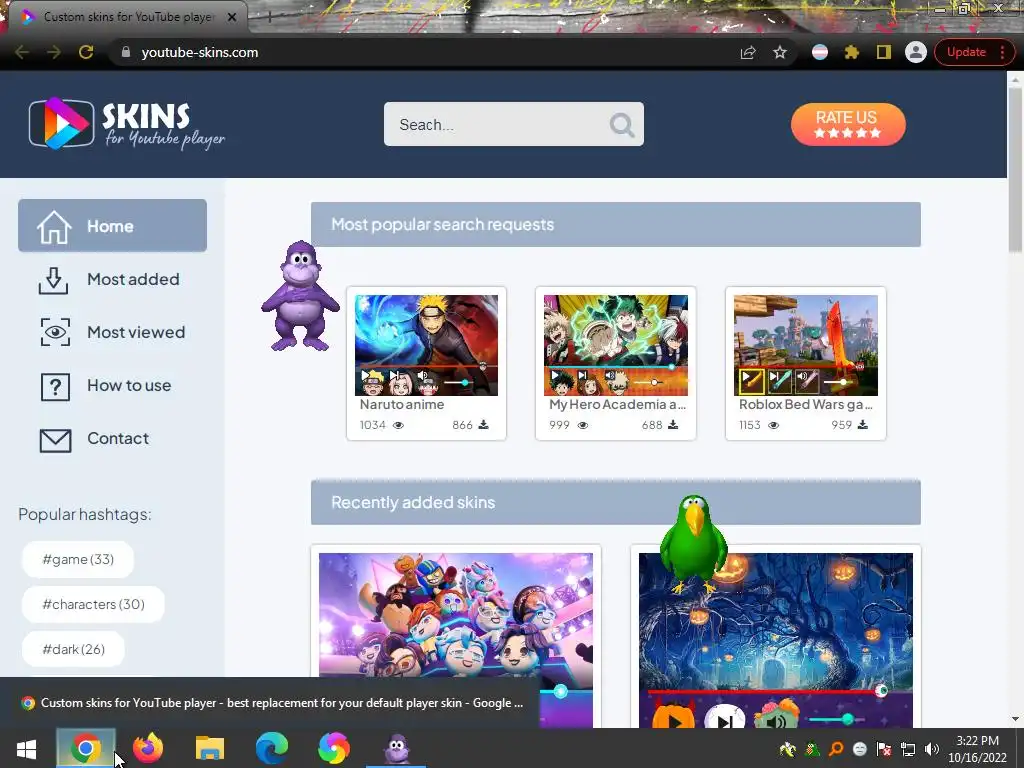Click the RATE US button
Screen dimensions: 1024x768
pos(848,124)
